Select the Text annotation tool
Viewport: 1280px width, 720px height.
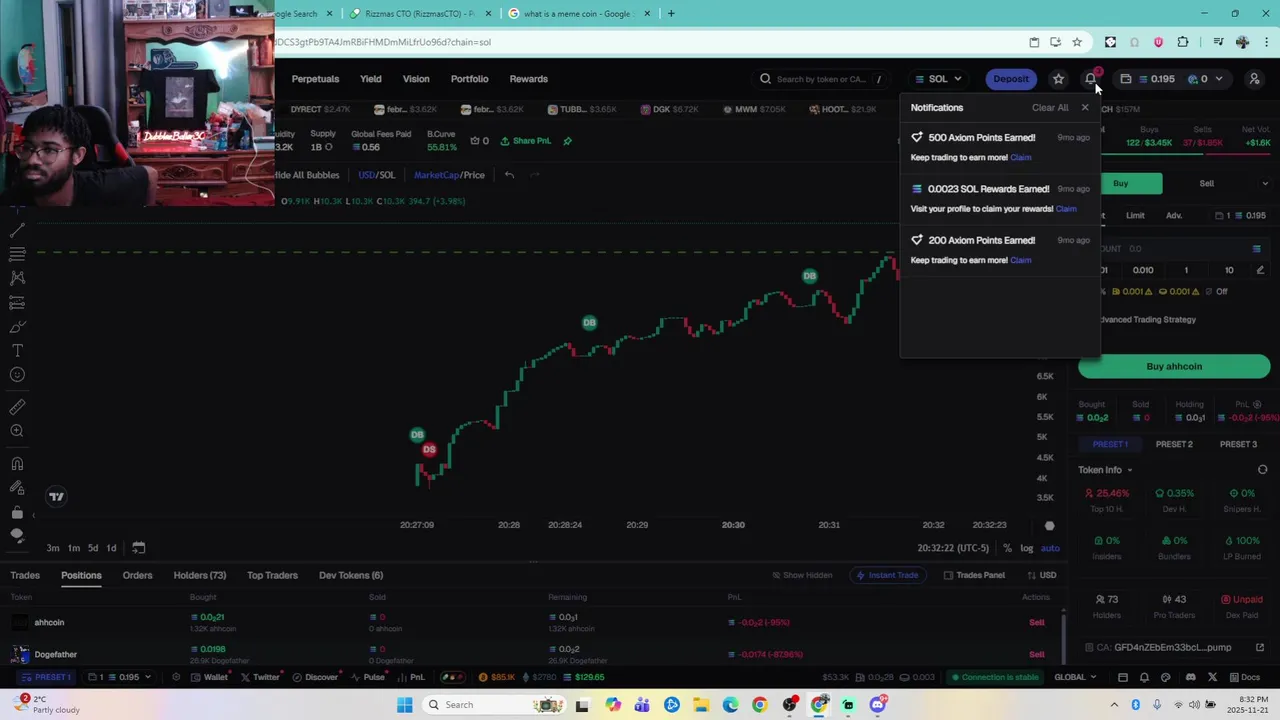coord(17,351)
